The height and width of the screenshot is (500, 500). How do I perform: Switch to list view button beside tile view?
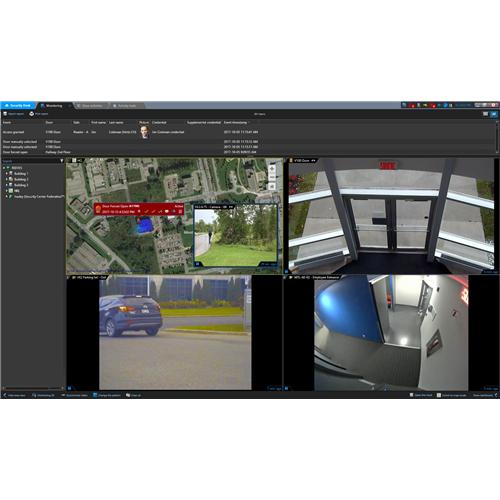(486, 114)
